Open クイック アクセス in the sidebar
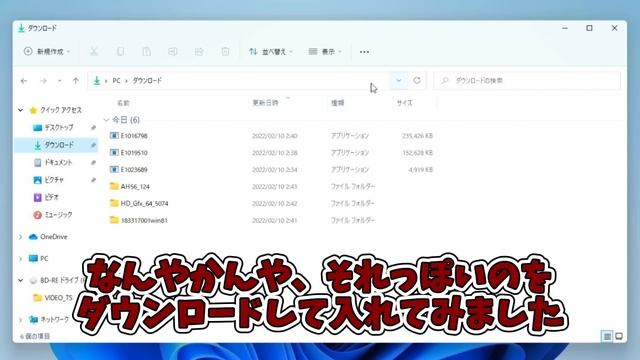Image resolution: width=640 pixels, height=360 pixels. [61, 110]
